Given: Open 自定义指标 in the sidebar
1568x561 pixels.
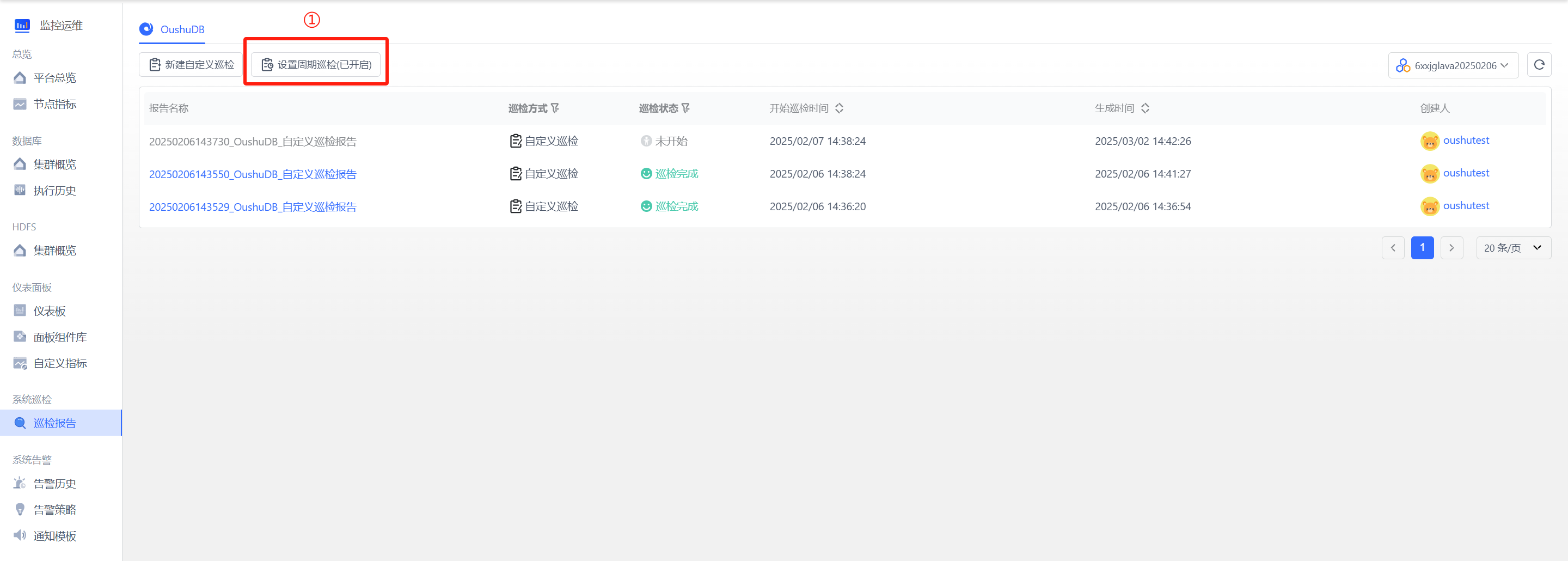Looking at the screenshot, I should tap(60, 364).
